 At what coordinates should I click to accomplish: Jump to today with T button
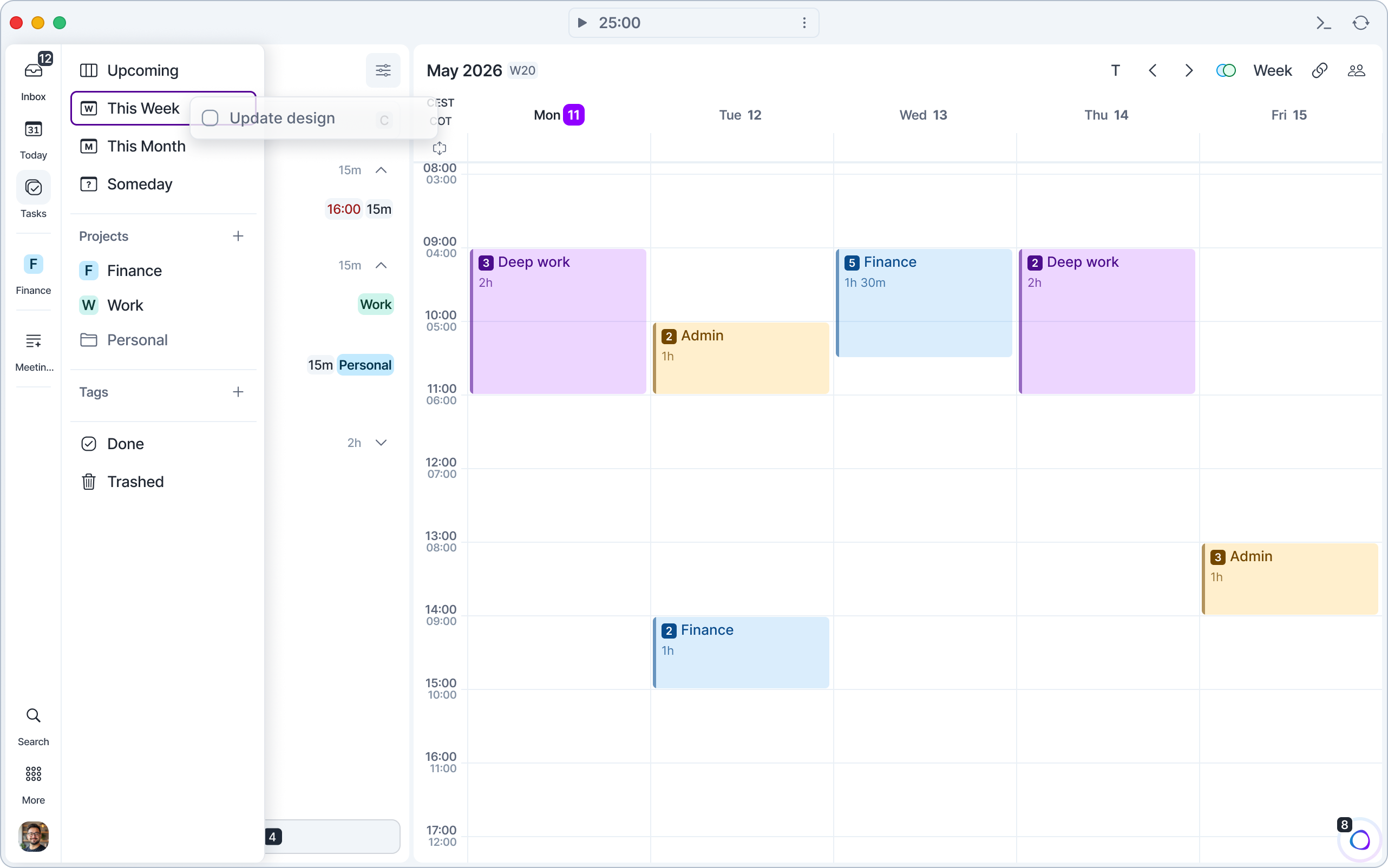tap(1115, 70)
